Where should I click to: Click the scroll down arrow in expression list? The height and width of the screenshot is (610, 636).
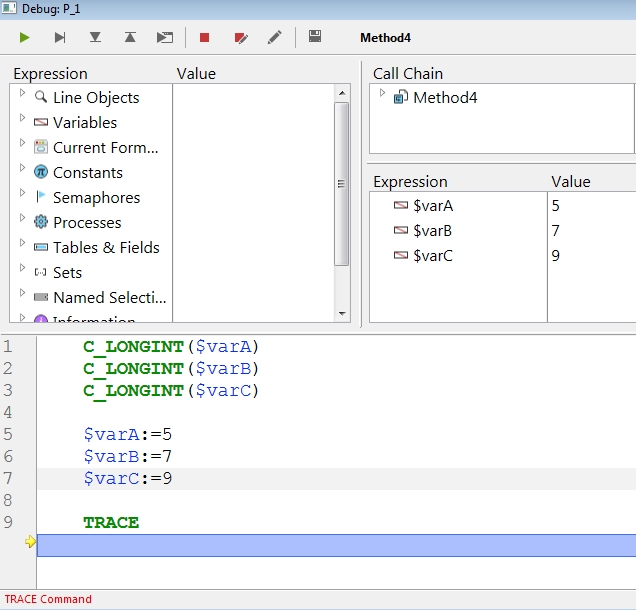point(341,312)
